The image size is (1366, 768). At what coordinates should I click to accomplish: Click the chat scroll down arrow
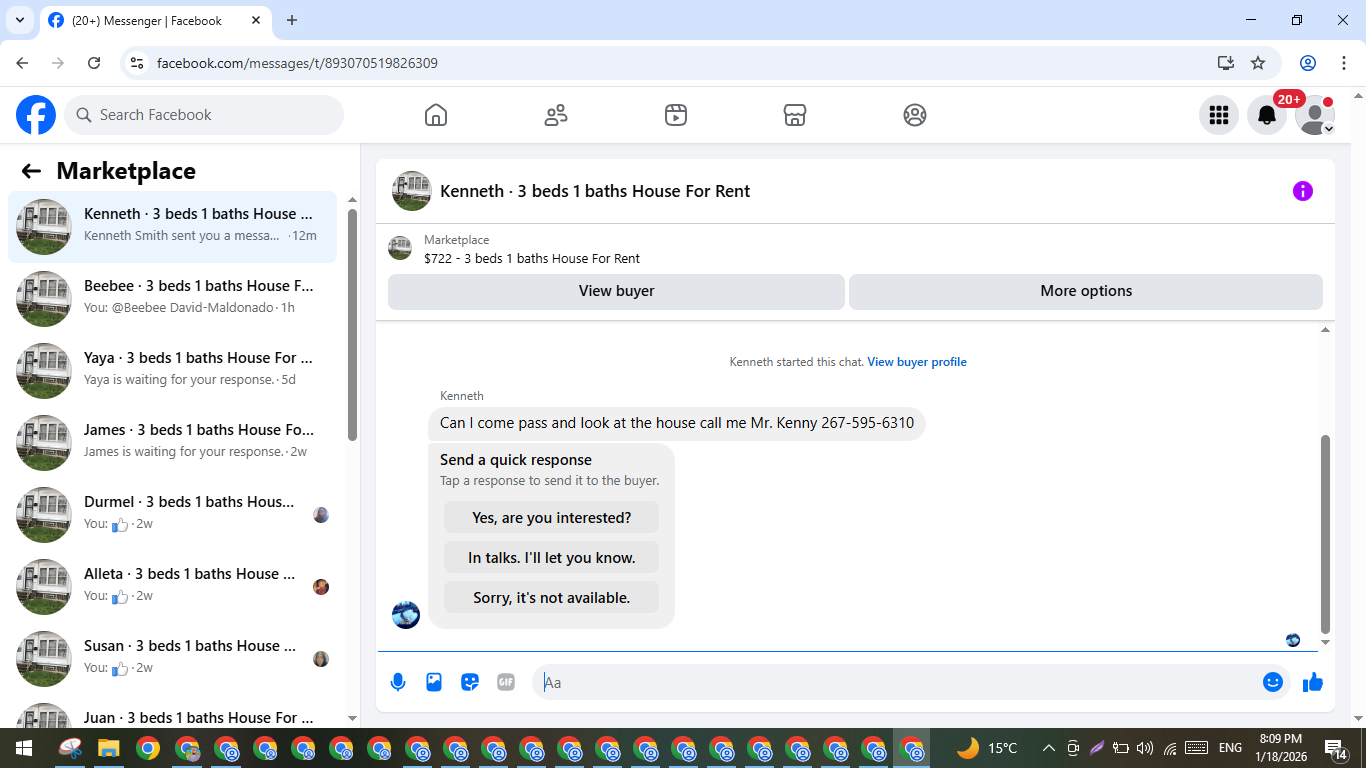click(1326, 643)
